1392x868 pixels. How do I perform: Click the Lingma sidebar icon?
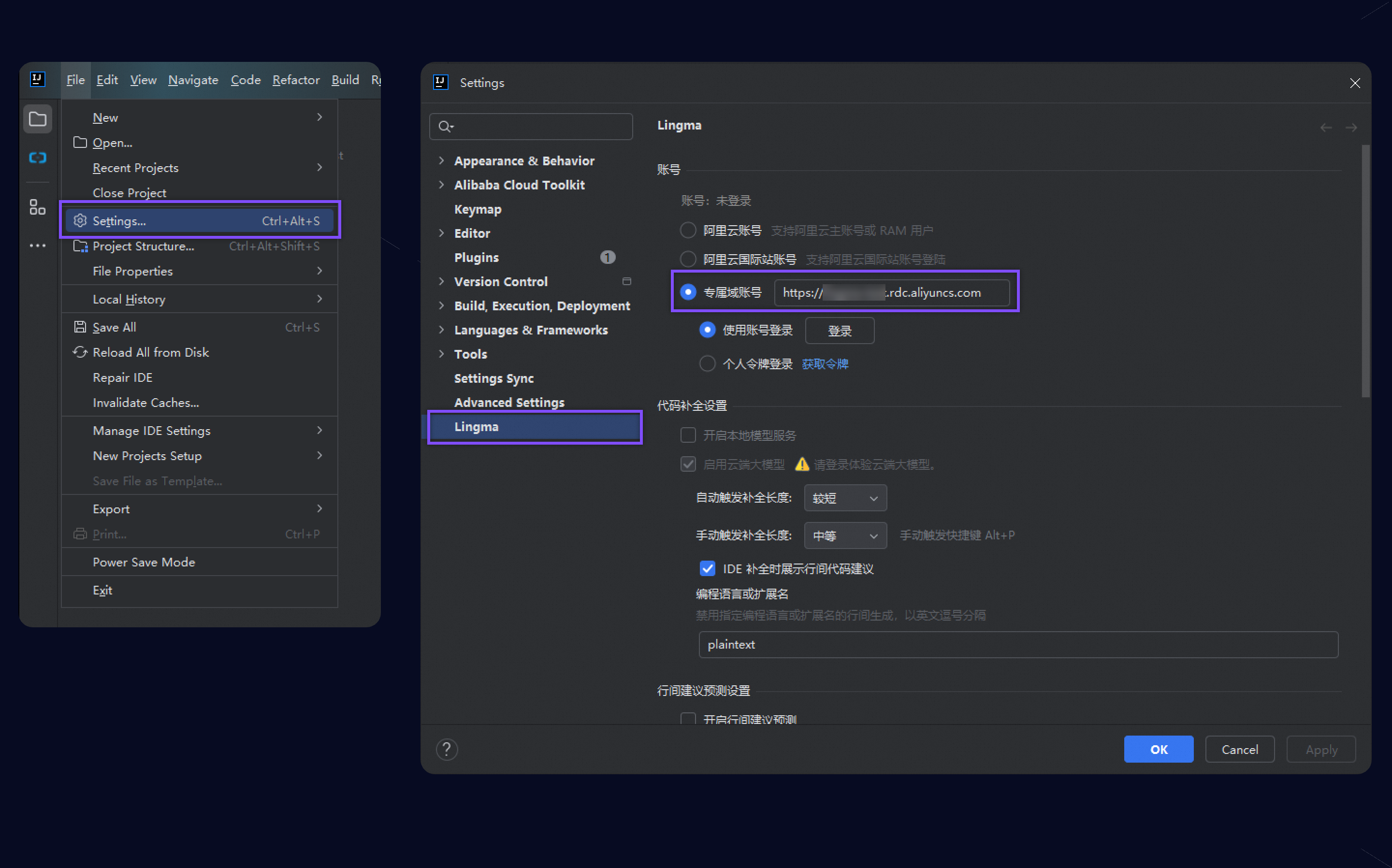(x=37, y=157)
